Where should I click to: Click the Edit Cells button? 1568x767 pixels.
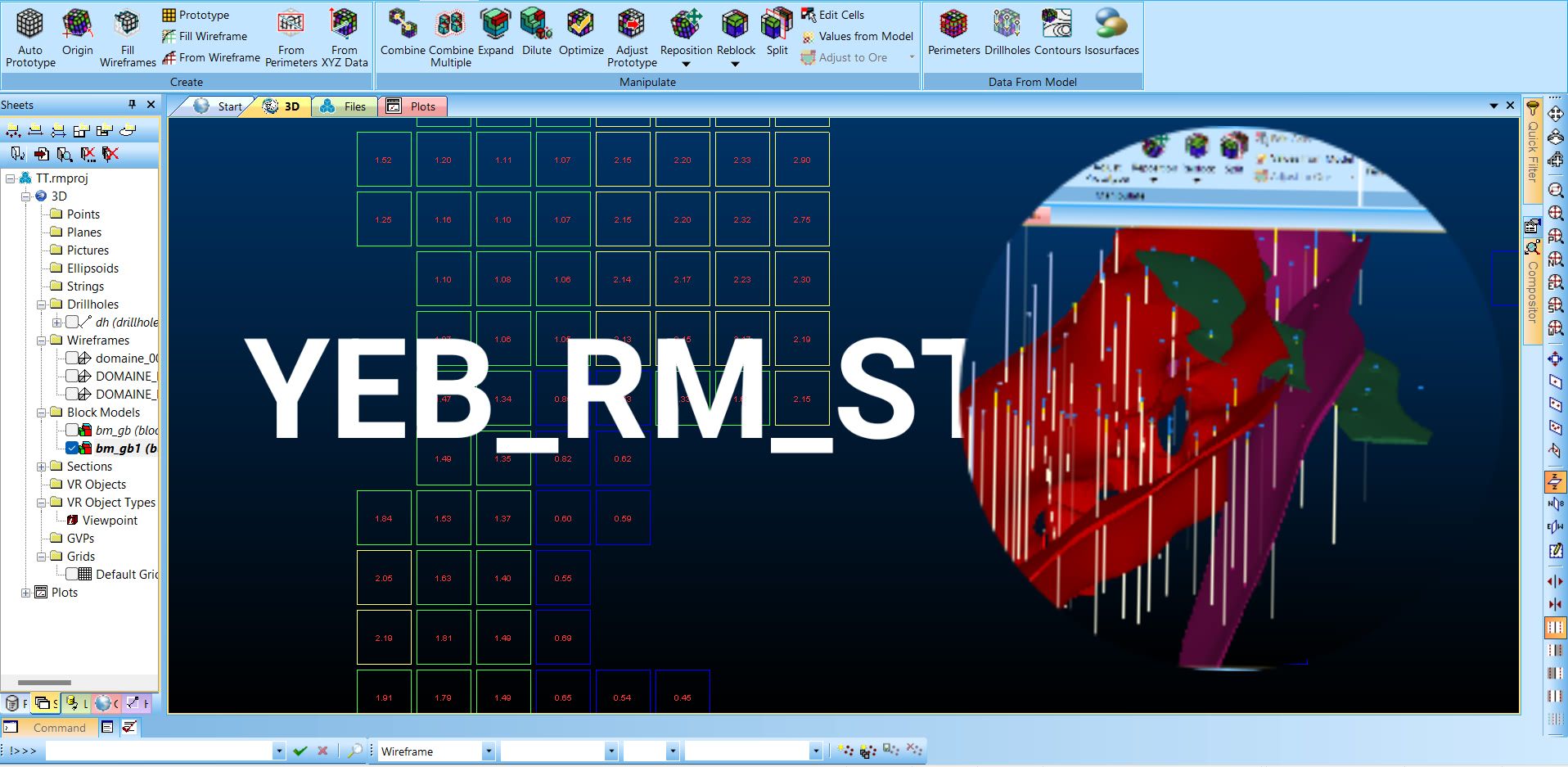tap(833, 15)
